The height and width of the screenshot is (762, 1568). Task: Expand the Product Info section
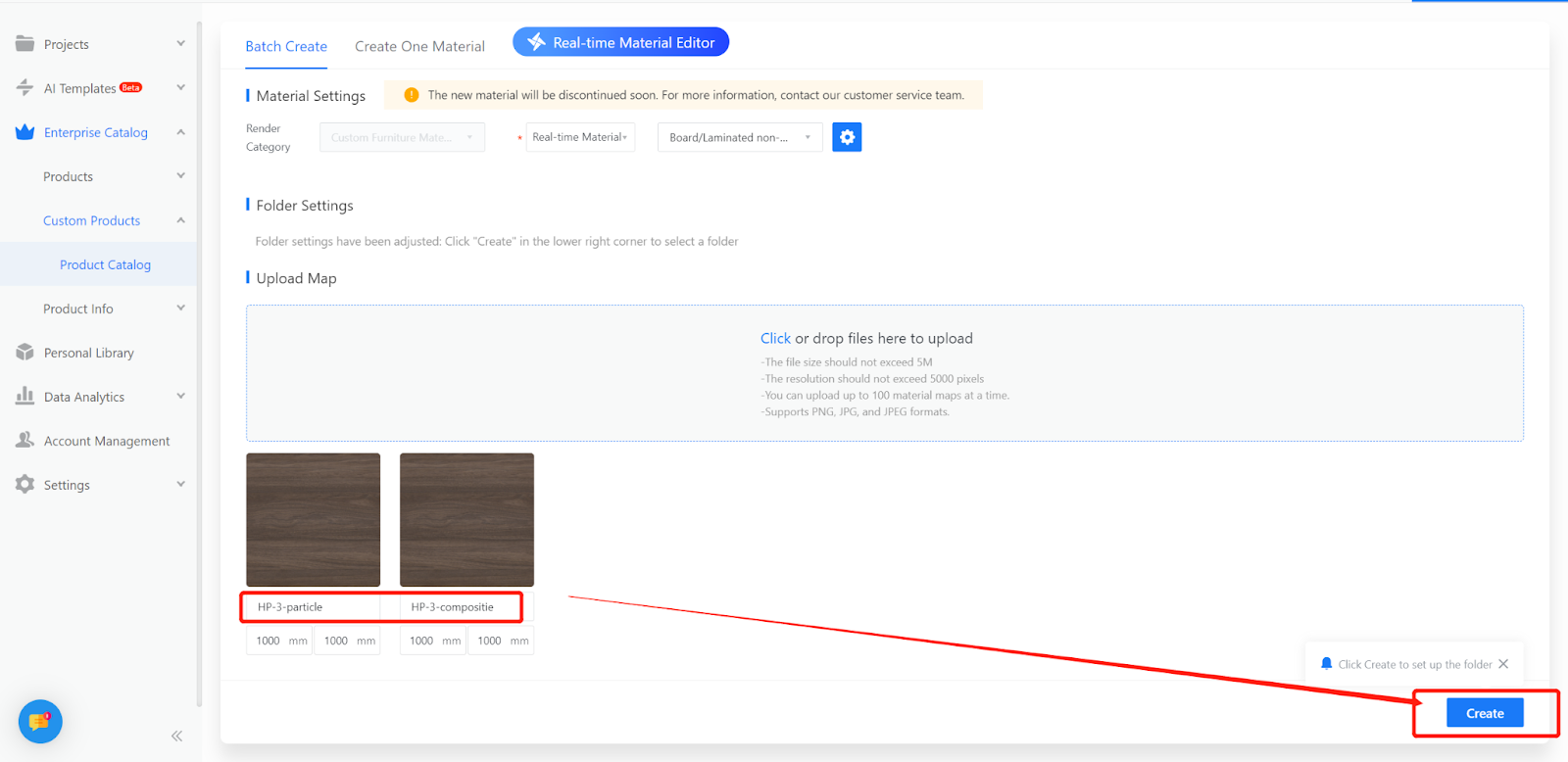click(x=180, y=309)
